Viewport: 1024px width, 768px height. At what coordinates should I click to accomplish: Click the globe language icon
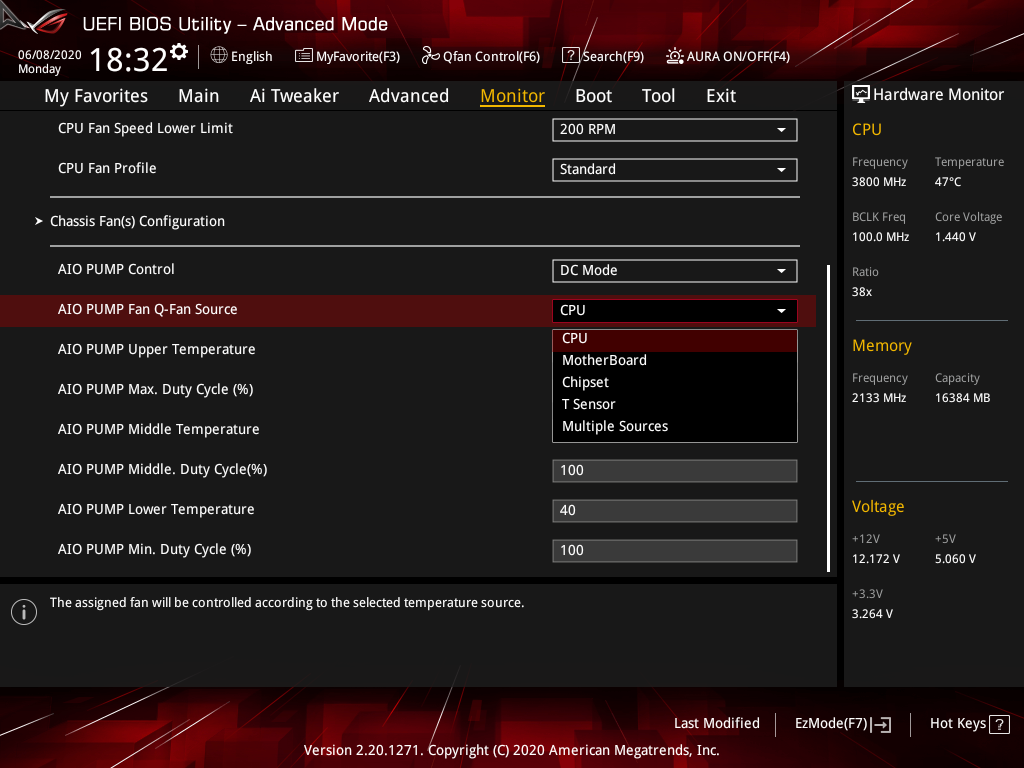pos(219,56)
